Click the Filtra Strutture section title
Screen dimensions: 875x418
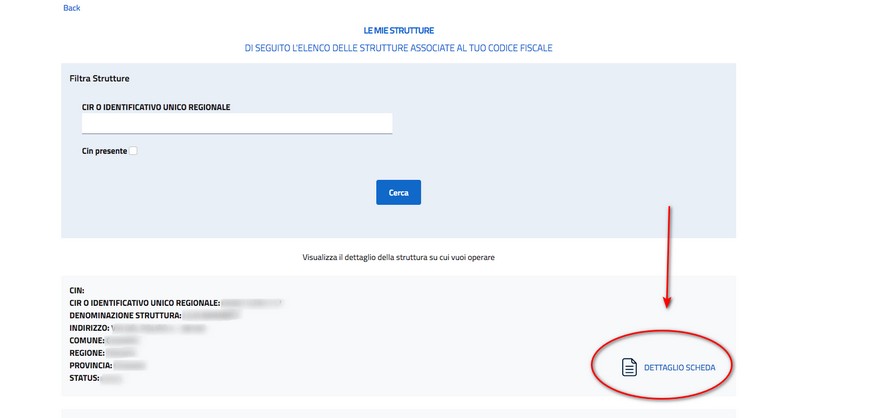99,78
